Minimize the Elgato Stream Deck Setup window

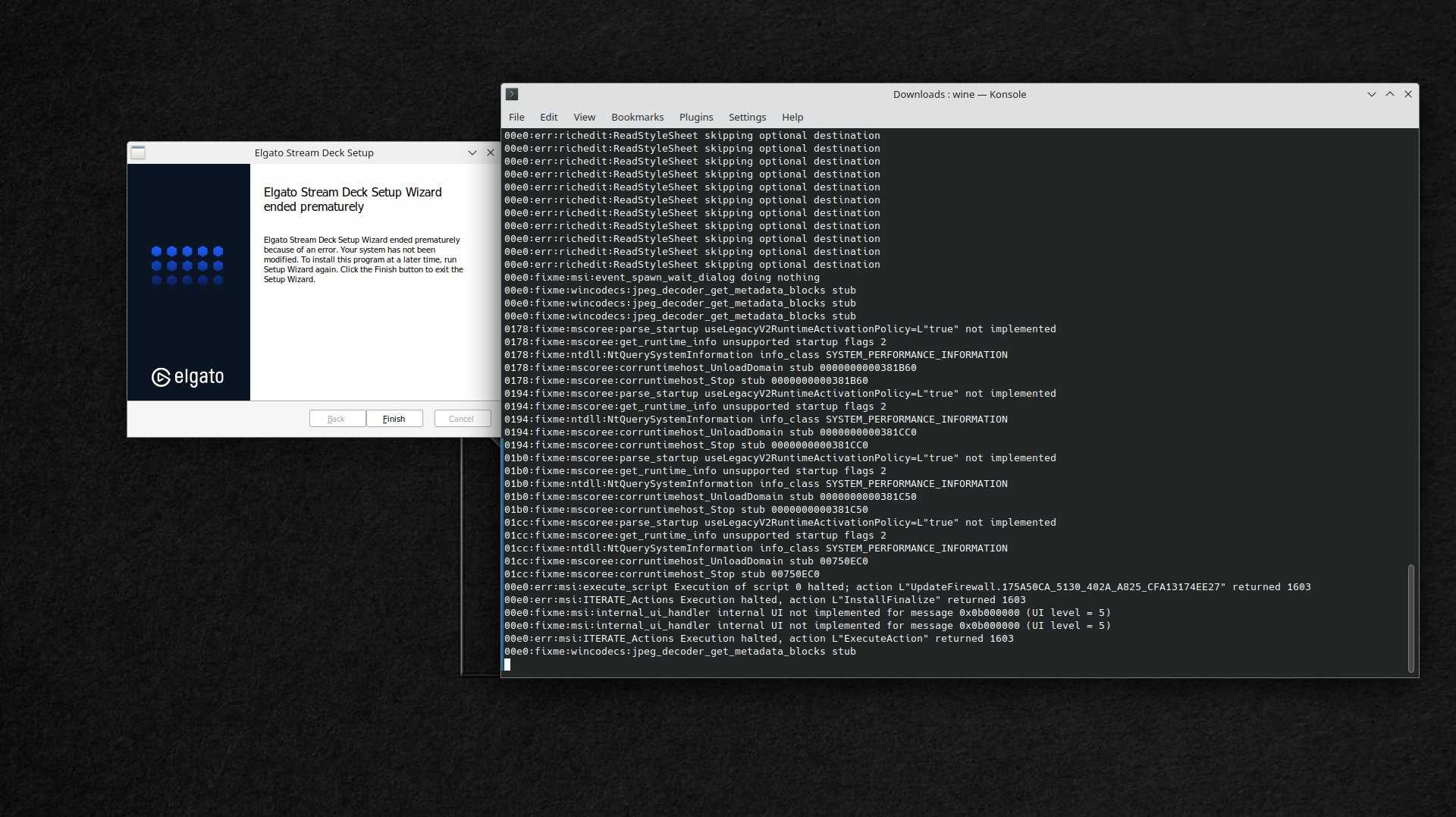coord(472,152)
